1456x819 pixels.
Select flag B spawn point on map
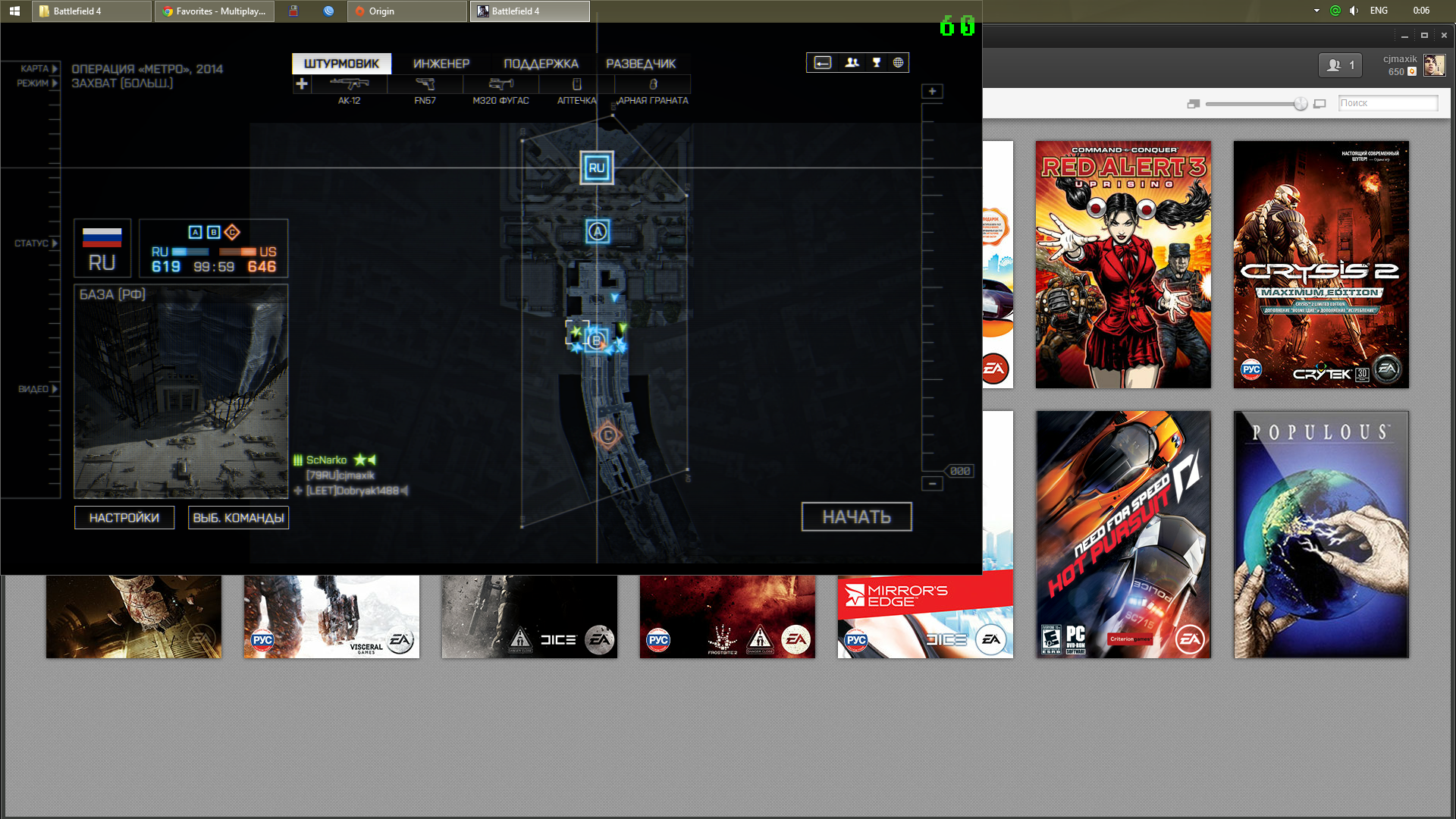tap(596, 340)
